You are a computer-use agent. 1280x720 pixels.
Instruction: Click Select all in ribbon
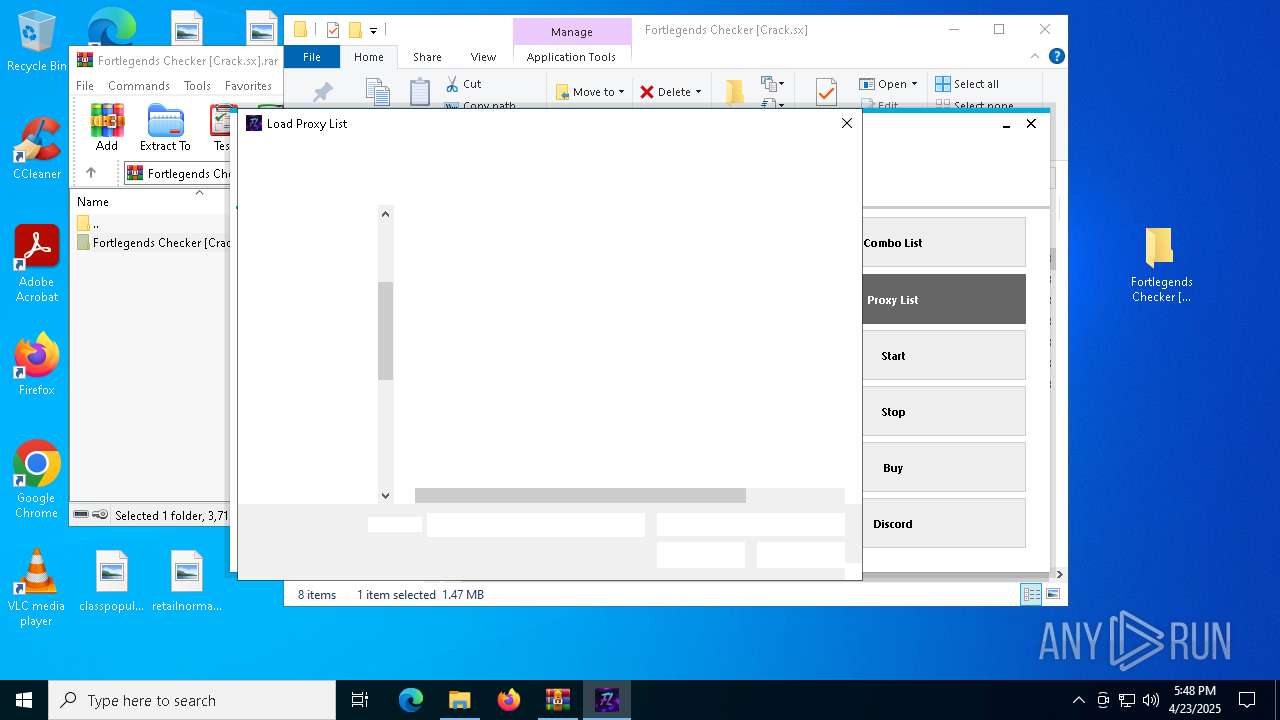pos(967,84)
